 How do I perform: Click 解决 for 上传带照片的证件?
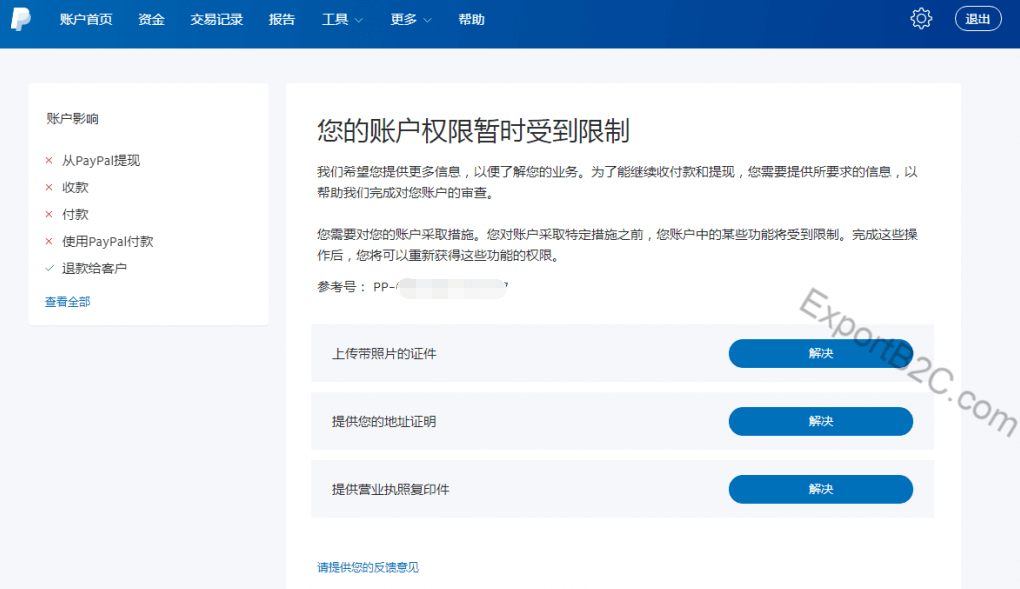pos(820,353)
